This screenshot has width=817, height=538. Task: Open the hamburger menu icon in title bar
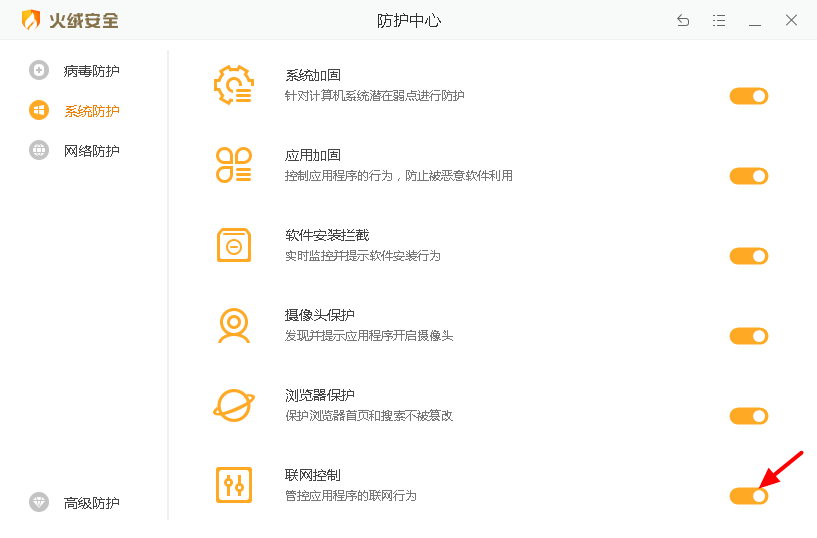tap(719, 20)
